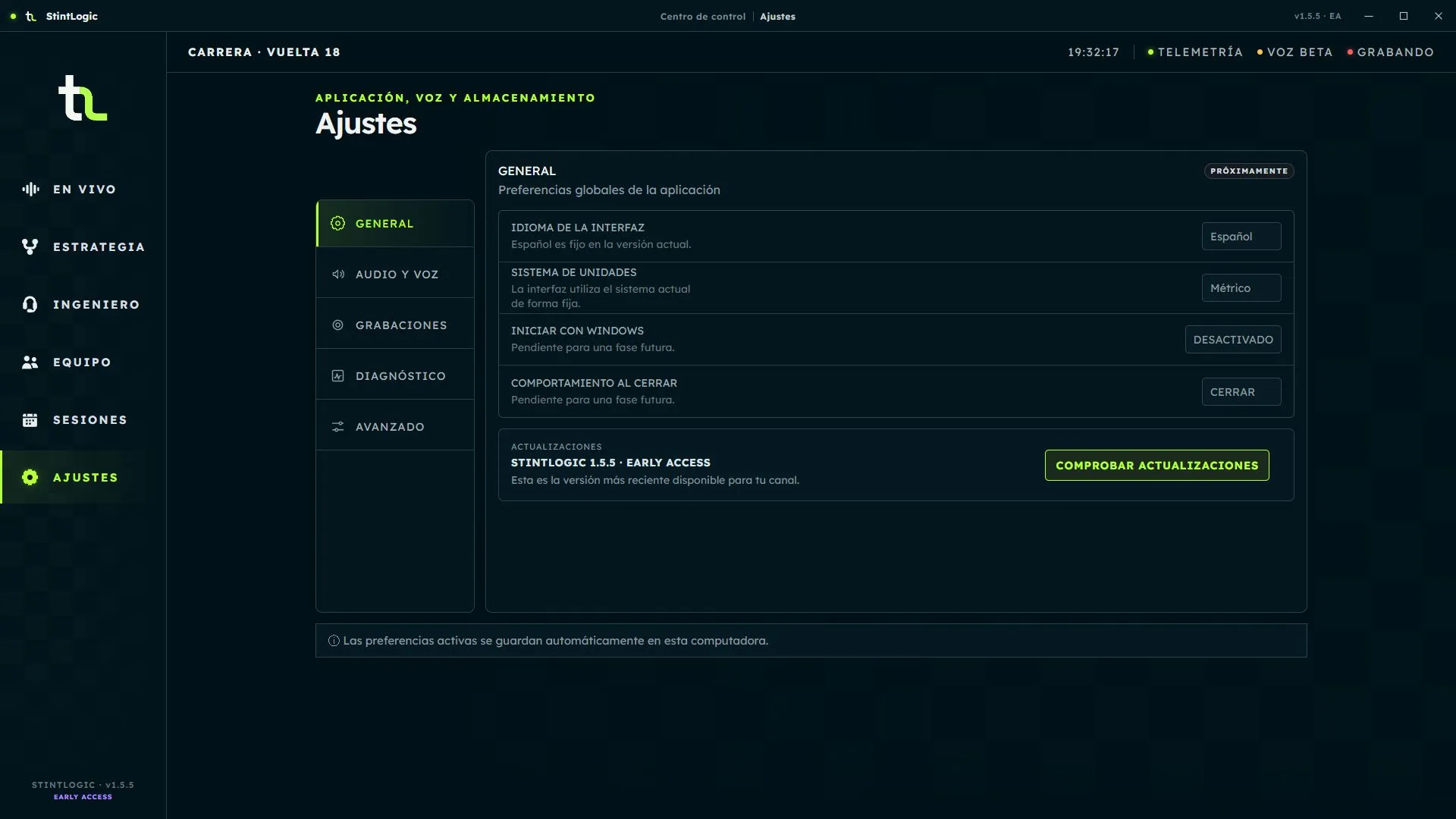Click the VOZ BETA status label
1456x819 pixels.
[1300, 52]
